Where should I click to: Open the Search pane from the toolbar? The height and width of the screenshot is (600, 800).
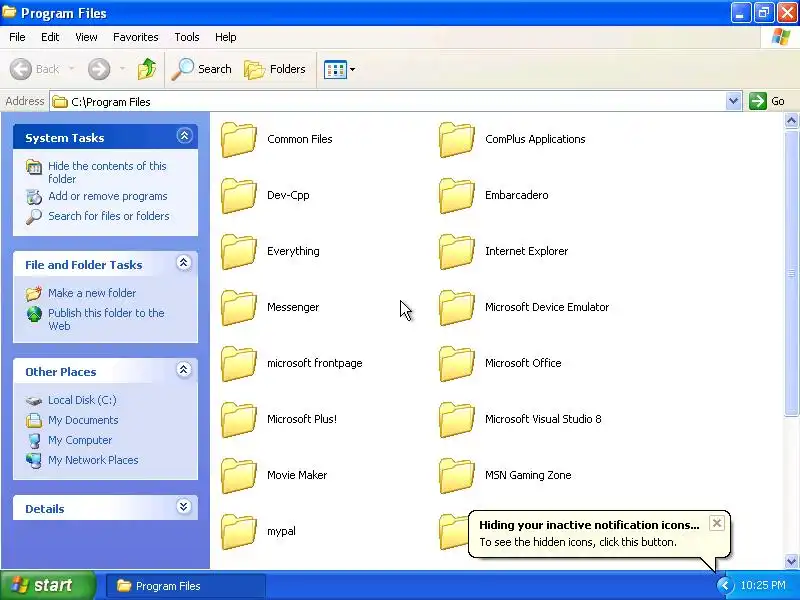(202, 69)
